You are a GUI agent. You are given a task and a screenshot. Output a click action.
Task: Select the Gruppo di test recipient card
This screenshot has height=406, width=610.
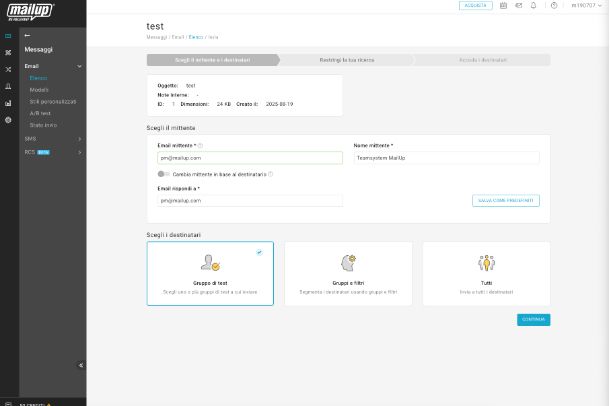(209, 273)
